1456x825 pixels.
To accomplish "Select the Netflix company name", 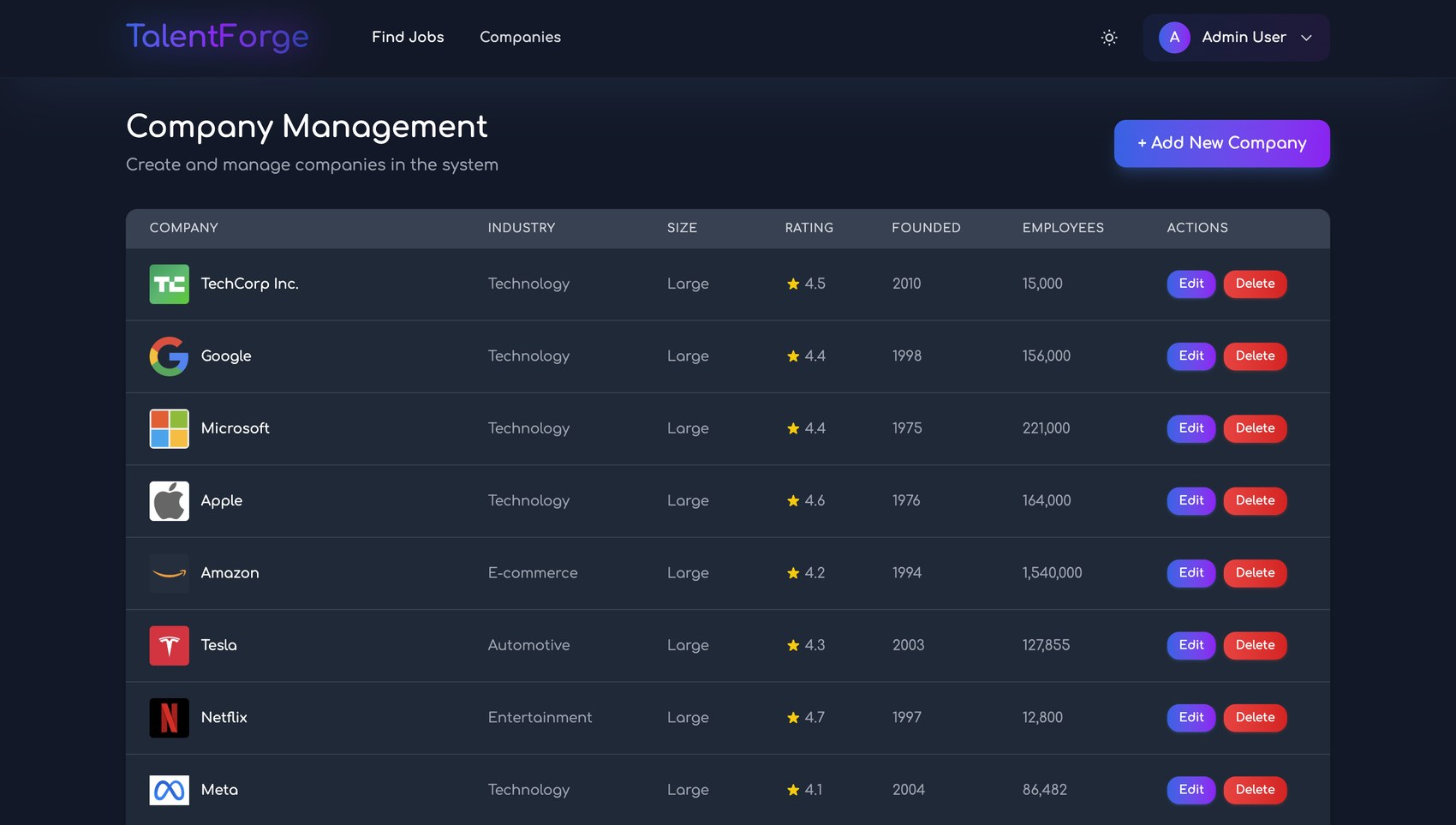I will click(224, 717).
